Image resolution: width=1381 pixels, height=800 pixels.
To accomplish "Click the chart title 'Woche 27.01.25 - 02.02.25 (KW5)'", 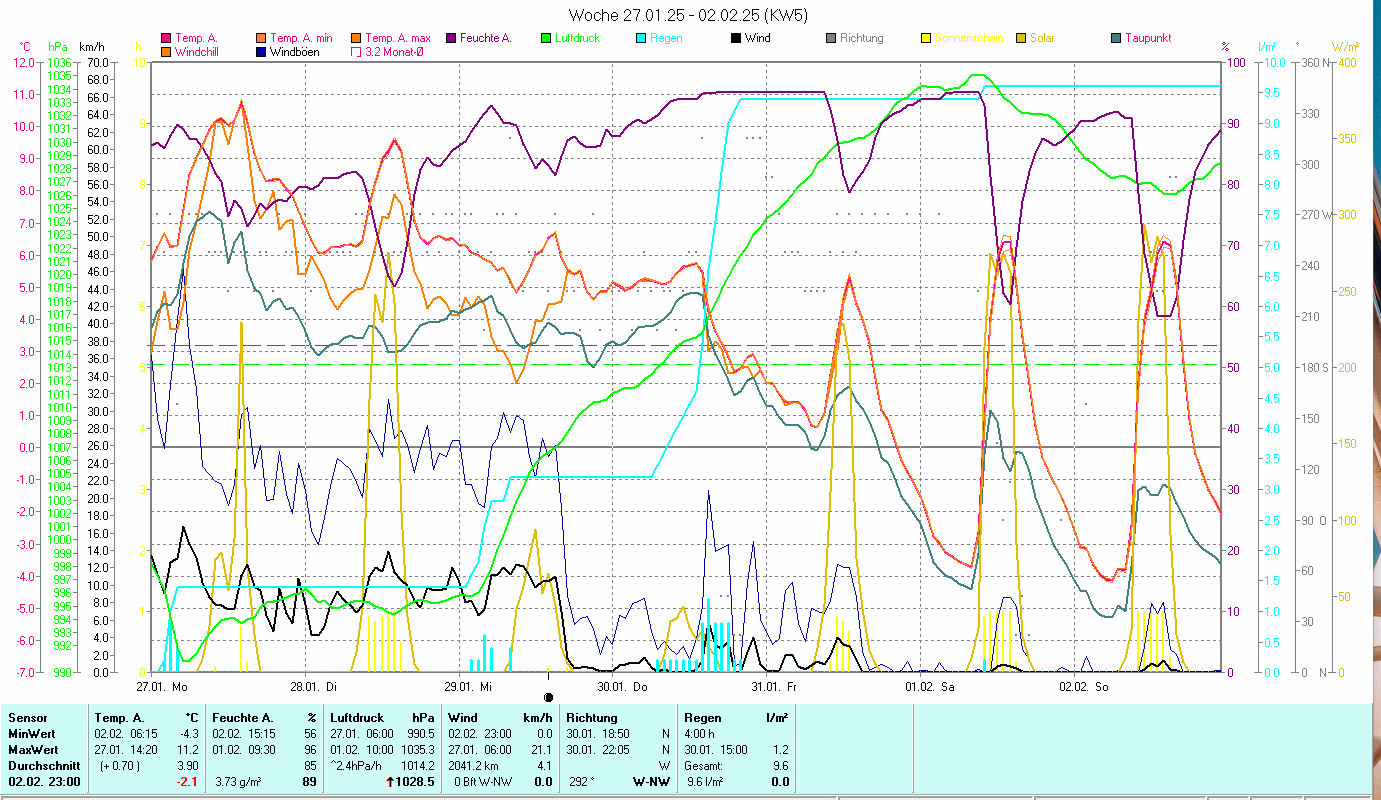I will click(688, 15).
